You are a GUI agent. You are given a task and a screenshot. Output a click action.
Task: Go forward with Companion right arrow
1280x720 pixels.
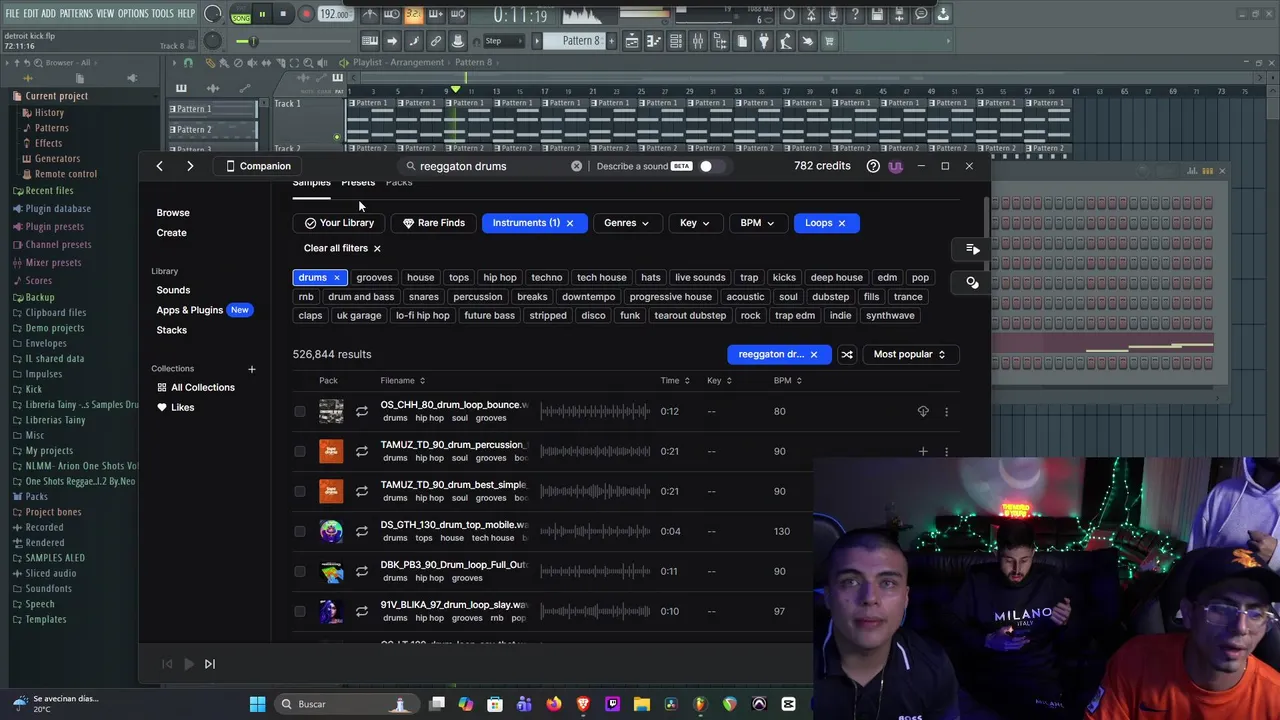[x=190, y=166]
